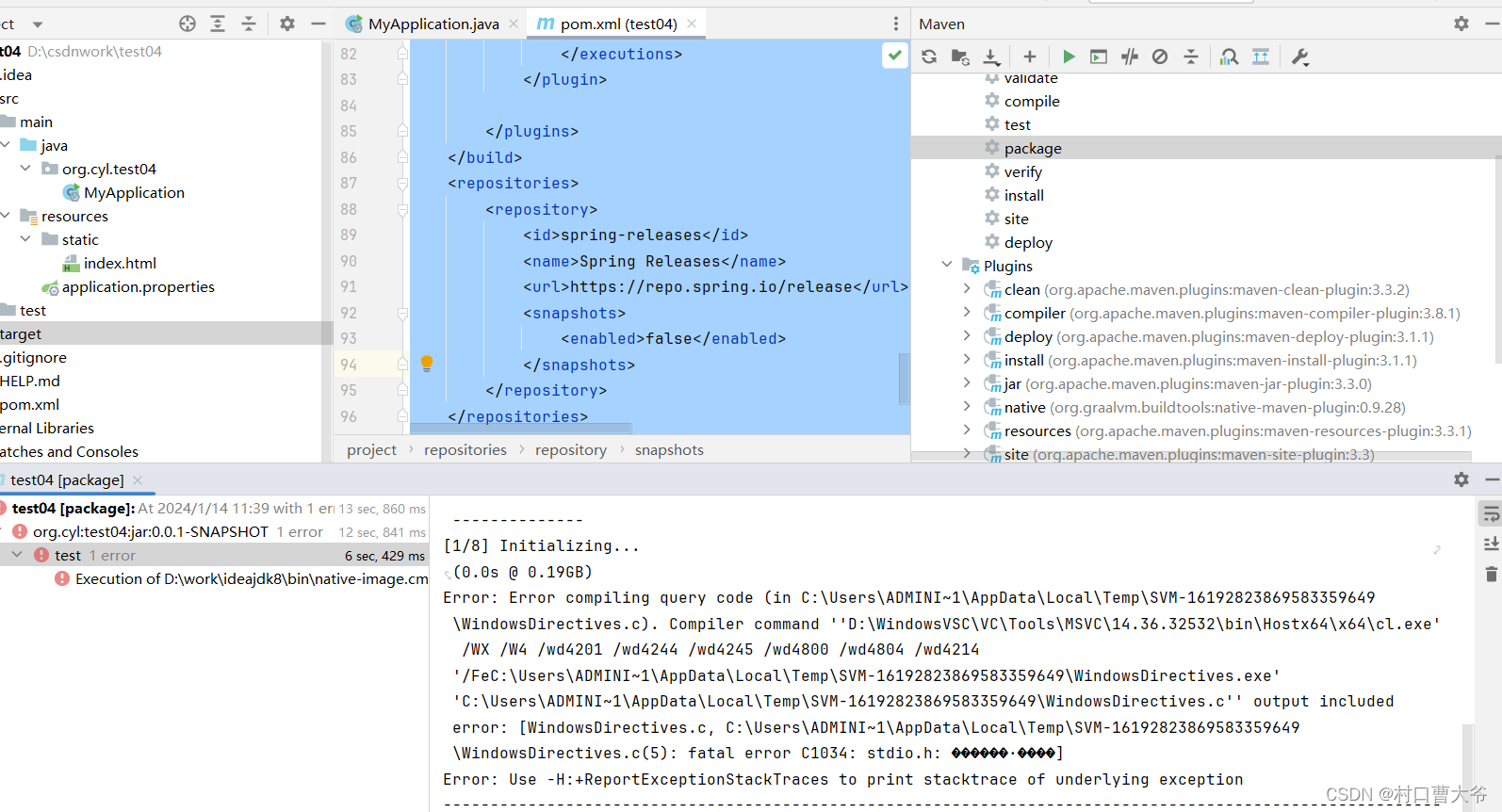Toggle code fold at line 82 executions

click(x=402, y=54)
